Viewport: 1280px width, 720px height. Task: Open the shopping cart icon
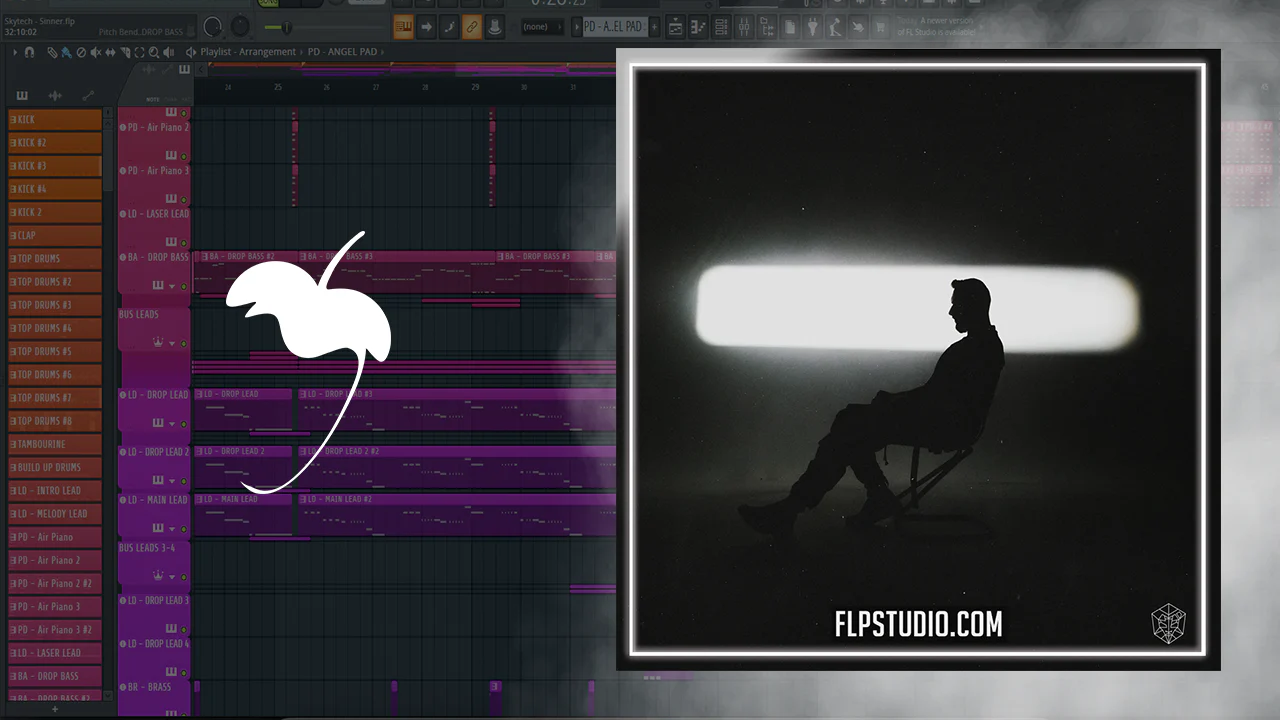(880, 27)
